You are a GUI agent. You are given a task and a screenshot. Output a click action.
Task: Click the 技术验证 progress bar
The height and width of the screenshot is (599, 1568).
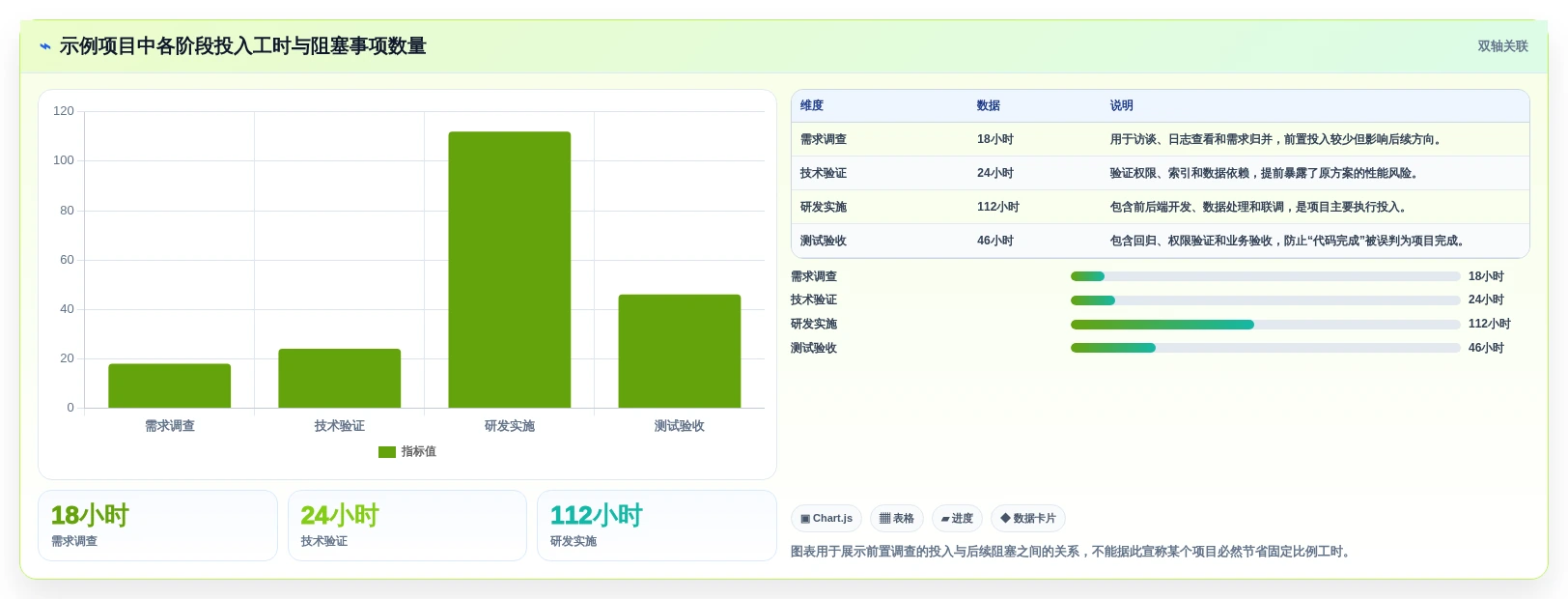(x=1265, y=300)
